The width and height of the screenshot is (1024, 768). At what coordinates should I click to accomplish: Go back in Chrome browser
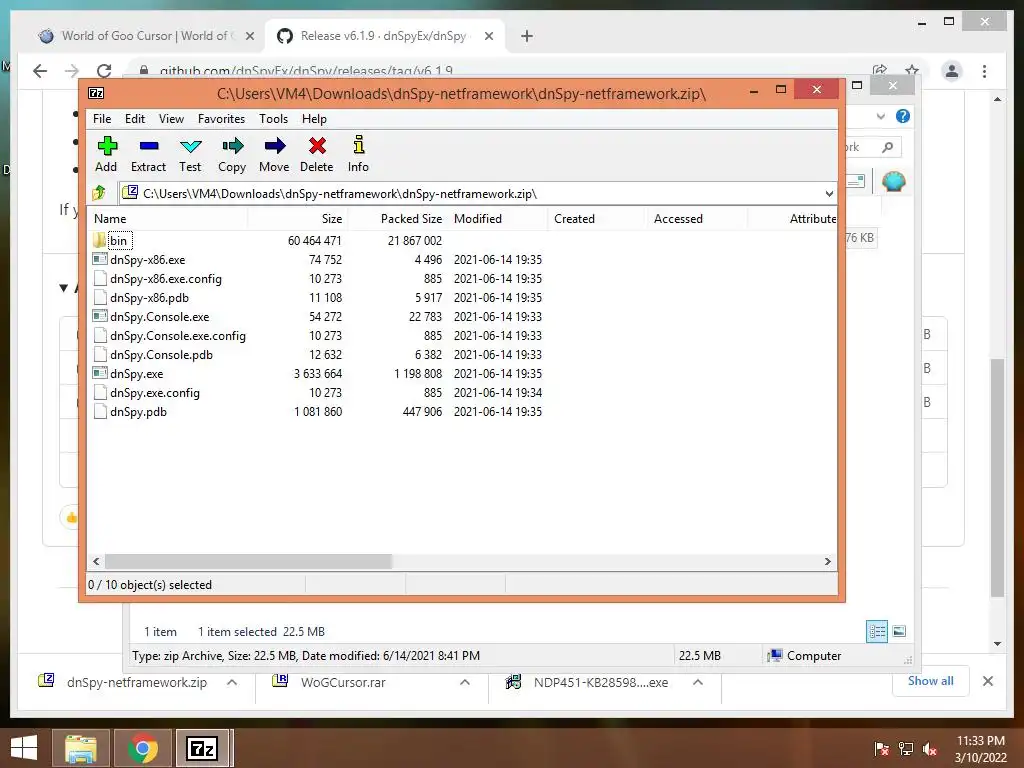click(40, 71)
